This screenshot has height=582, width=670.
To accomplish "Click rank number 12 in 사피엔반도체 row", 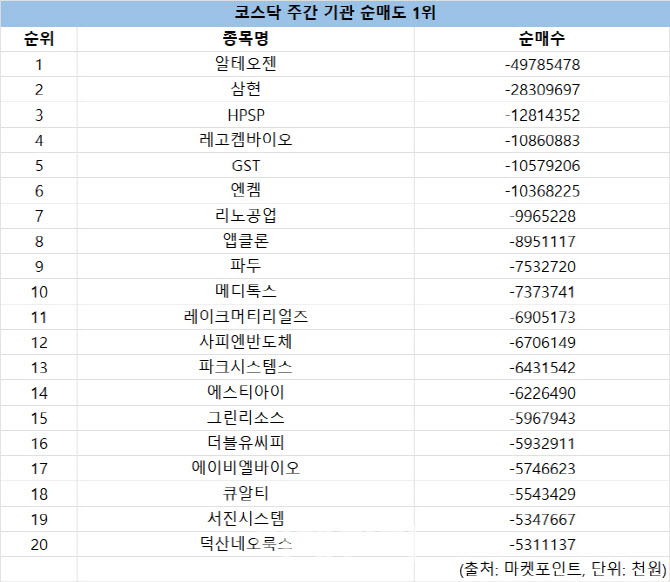I will coord(39,343).
